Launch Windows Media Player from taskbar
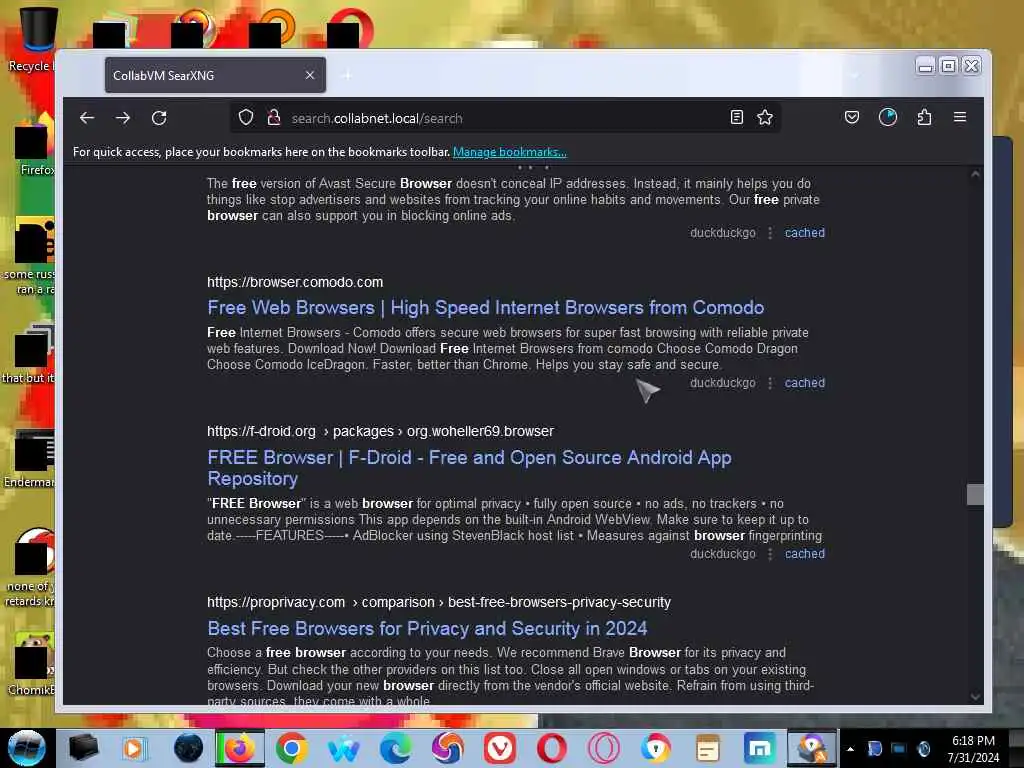The height and width of the screenshot is (768, 1024). coord(135,748)
